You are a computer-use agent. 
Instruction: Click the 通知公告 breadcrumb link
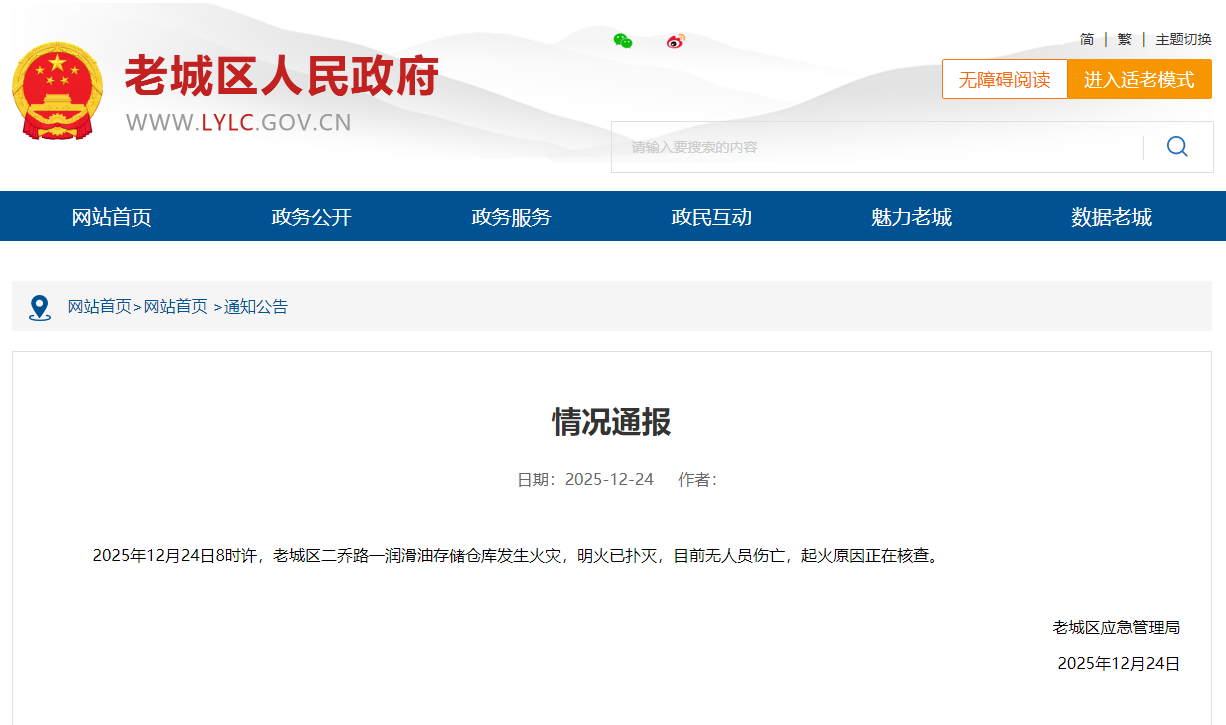coord(256,307)
